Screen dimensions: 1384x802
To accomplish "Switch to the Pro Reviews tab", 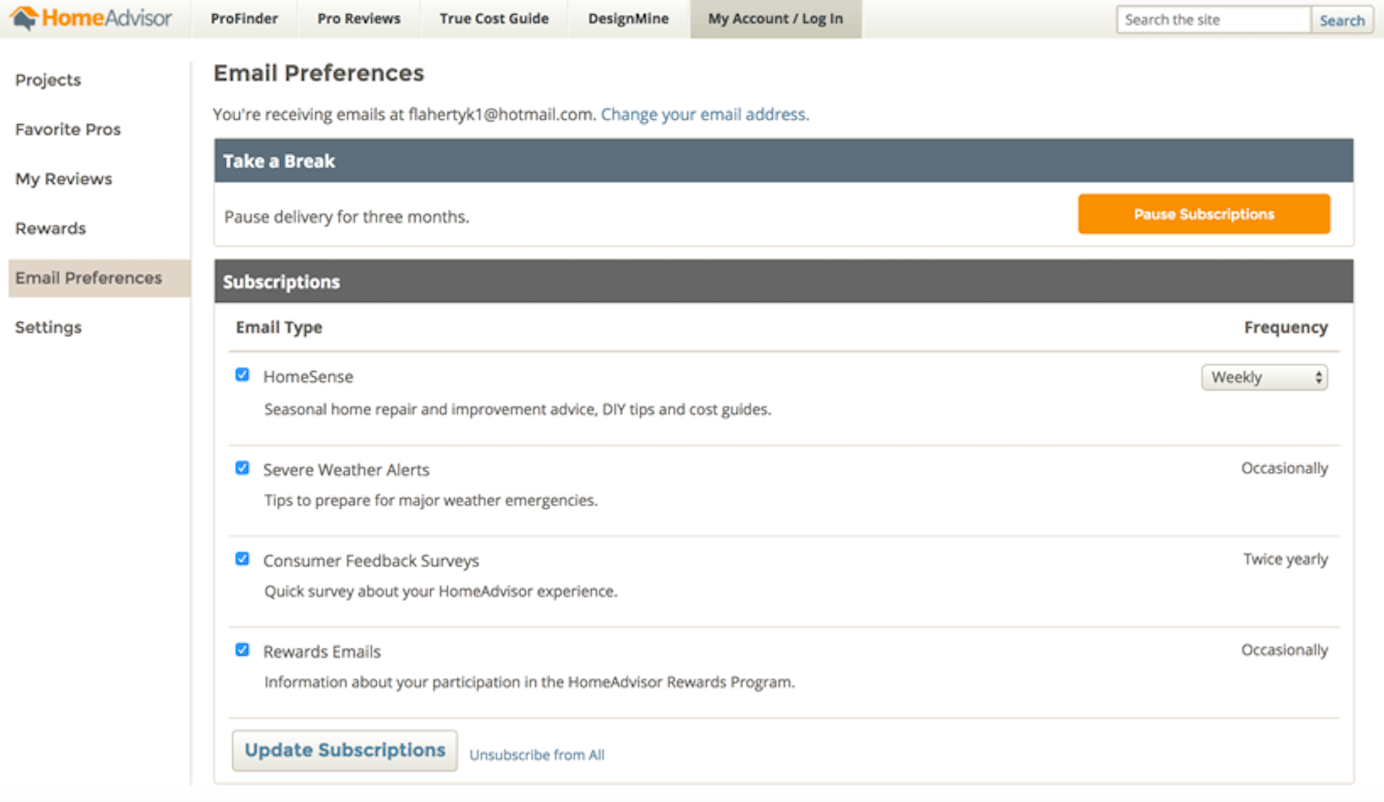I will (x=359, y=19).
